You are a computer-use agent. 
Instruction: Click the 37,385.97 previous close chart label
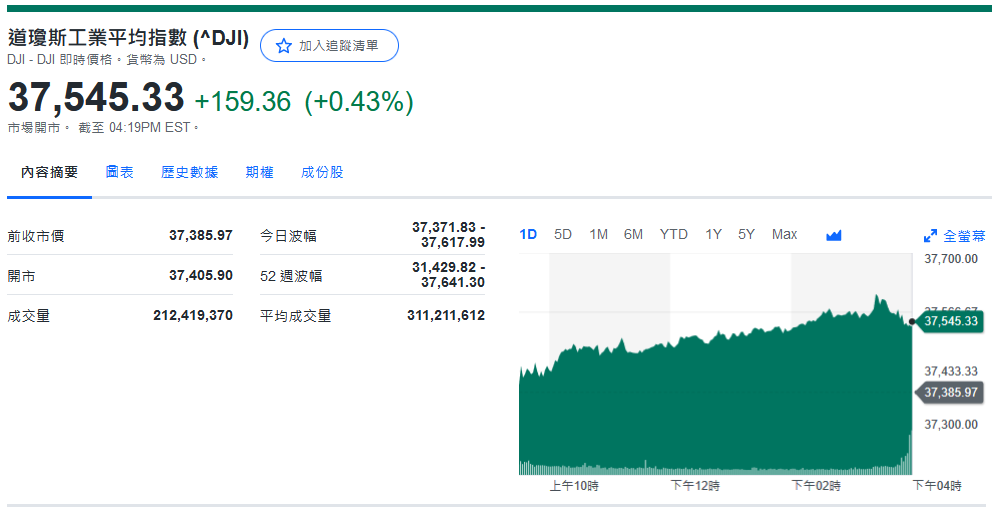(x=950, y=392)
